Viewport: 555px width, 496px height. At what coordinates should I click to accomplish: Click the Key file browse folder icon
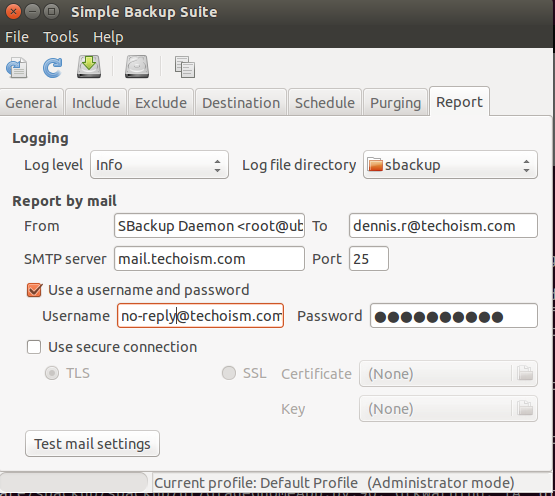[x=525, y=408]
